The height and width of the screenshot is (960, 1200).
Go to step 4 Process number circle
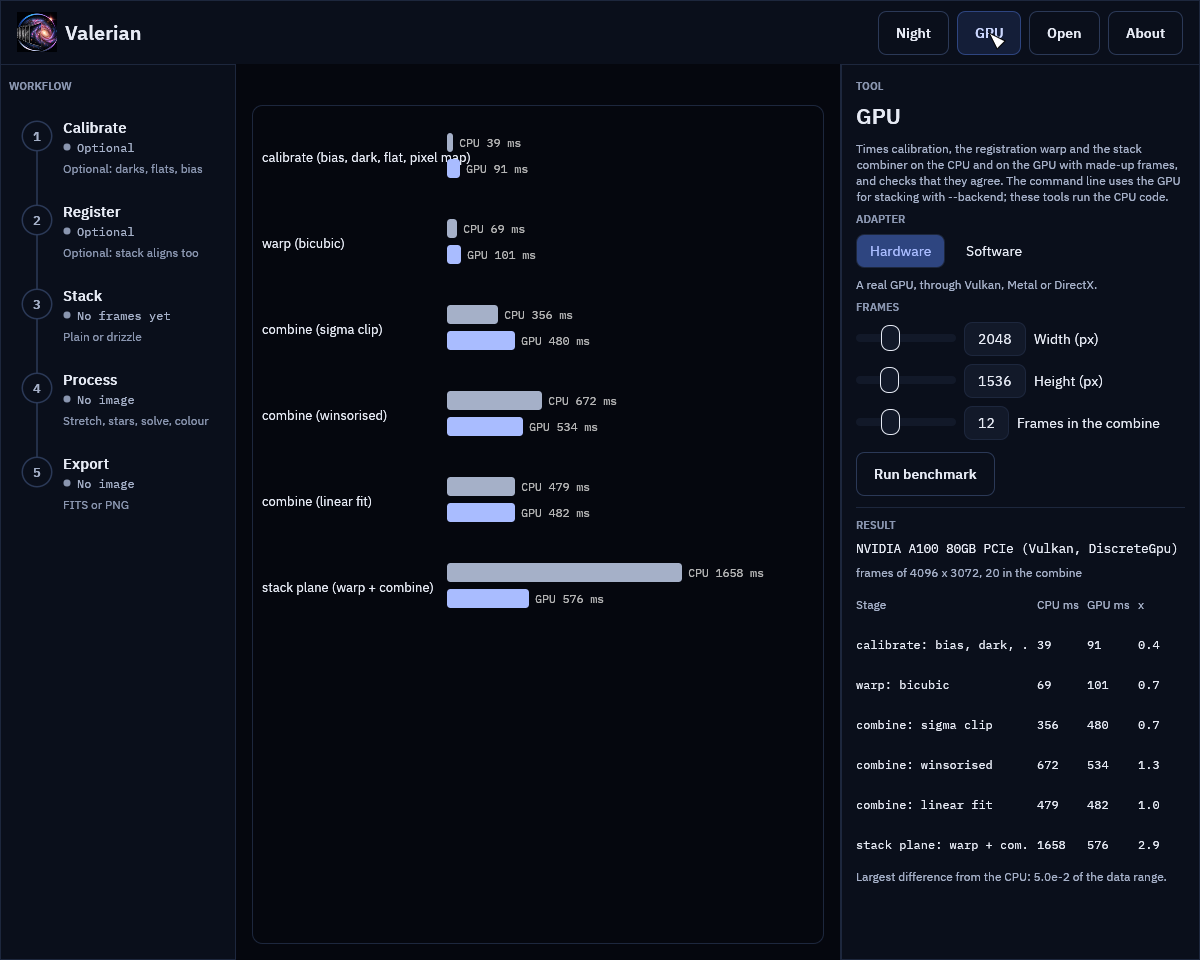37,388
